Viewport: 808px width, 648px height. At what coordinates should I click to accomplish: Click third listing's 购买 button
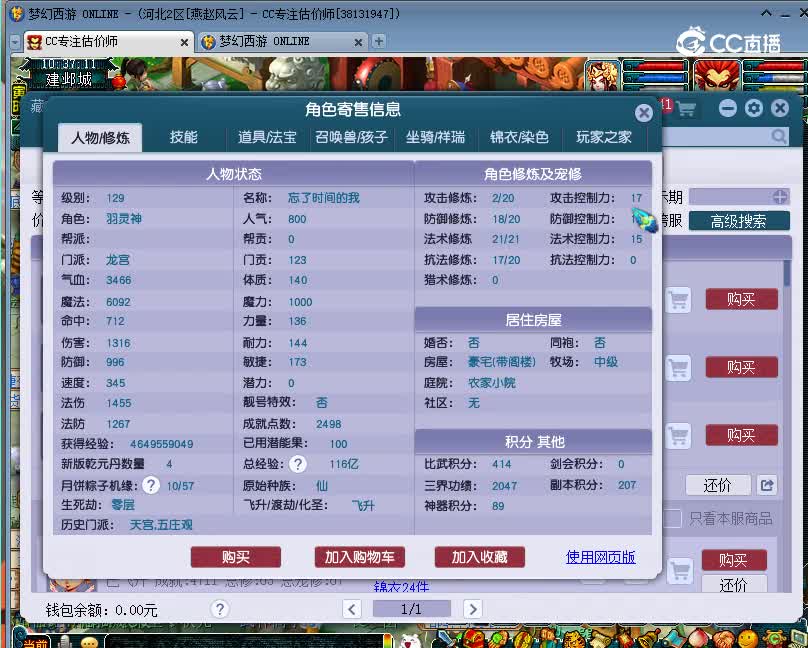click(x=742, y=435)
